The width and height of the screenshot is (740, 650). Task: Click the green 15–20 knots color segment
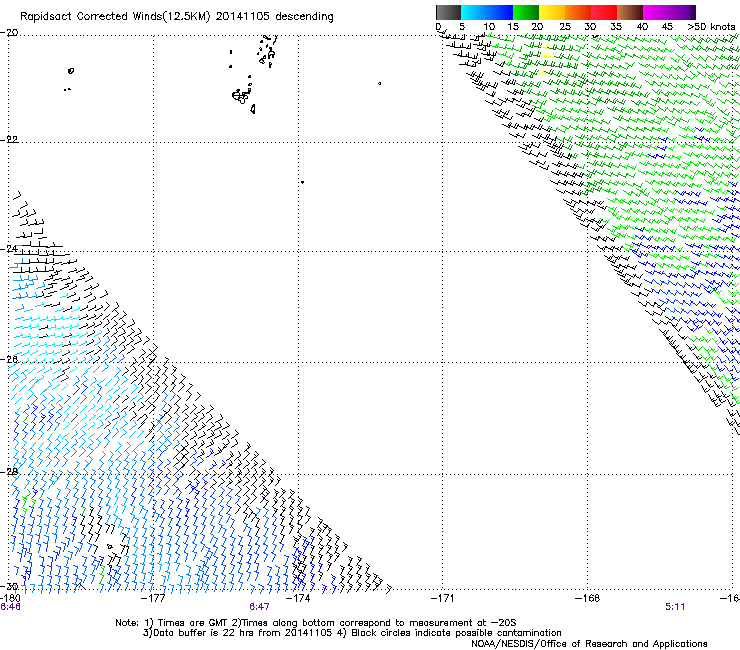click(x=526, y=12)
